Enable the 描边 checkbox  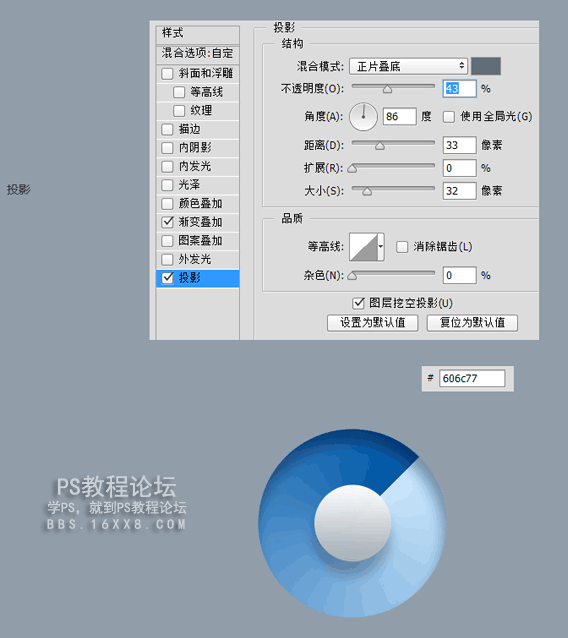pos(167,129)
